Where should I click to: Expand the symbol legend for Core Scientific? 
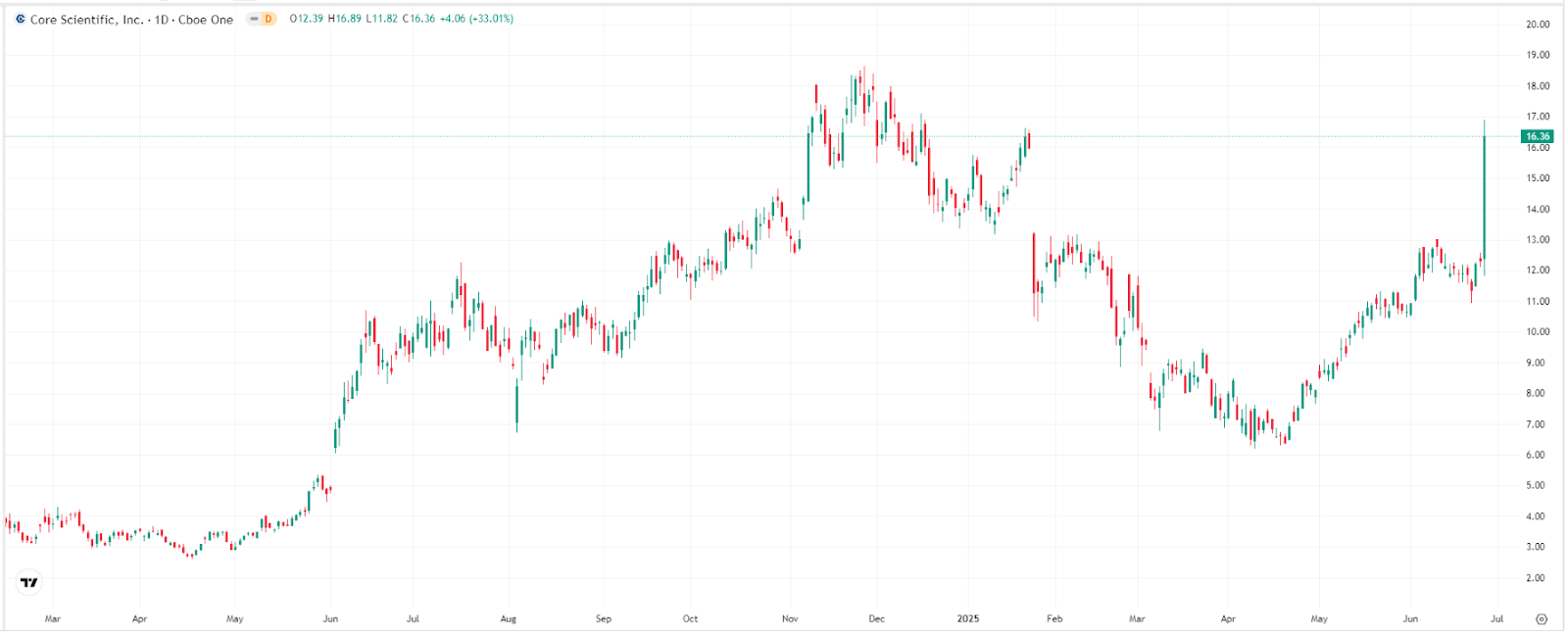(x=88, y=19)
